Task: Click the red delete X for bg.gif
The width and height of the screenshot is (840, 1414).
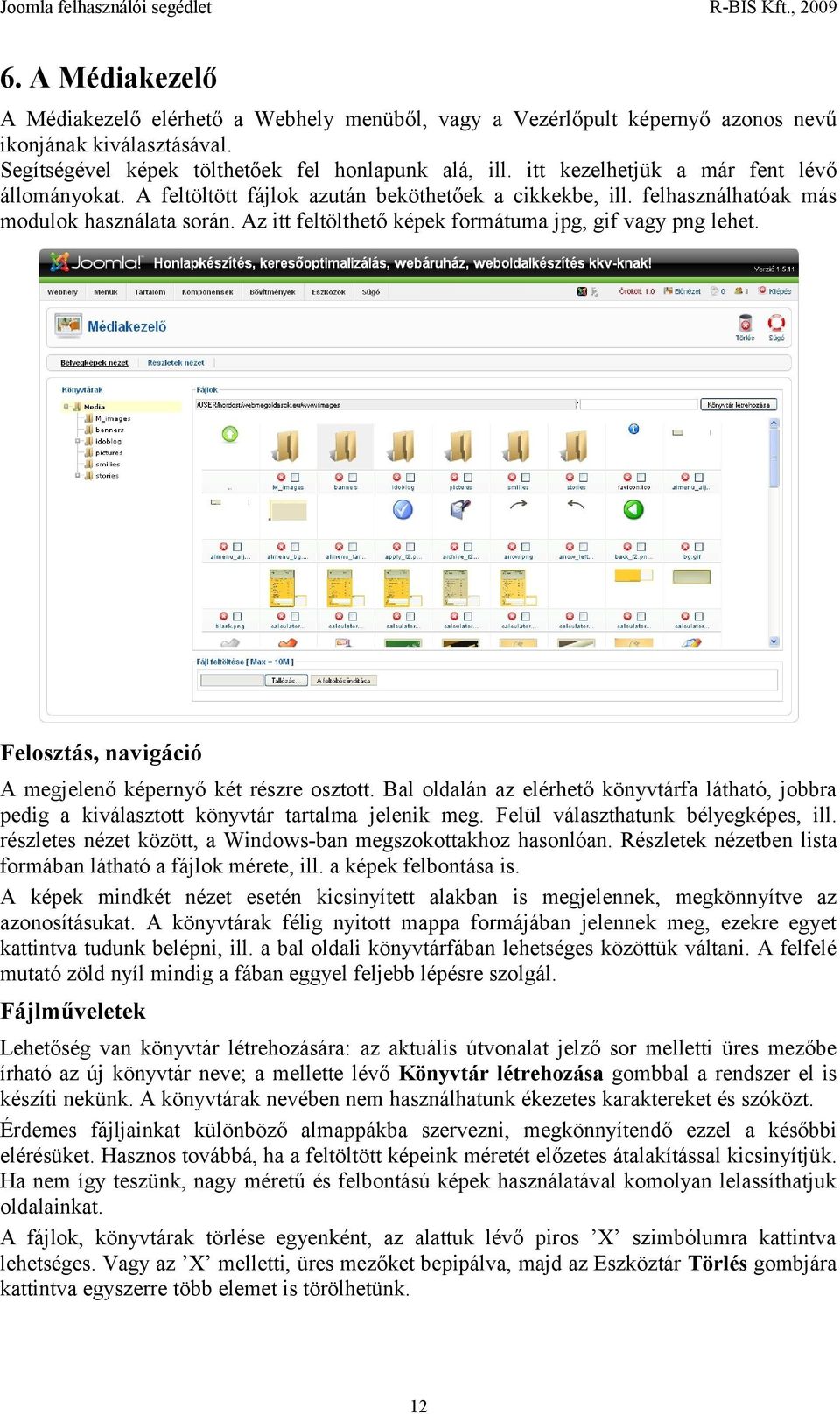Action: (x=685, y=546)
